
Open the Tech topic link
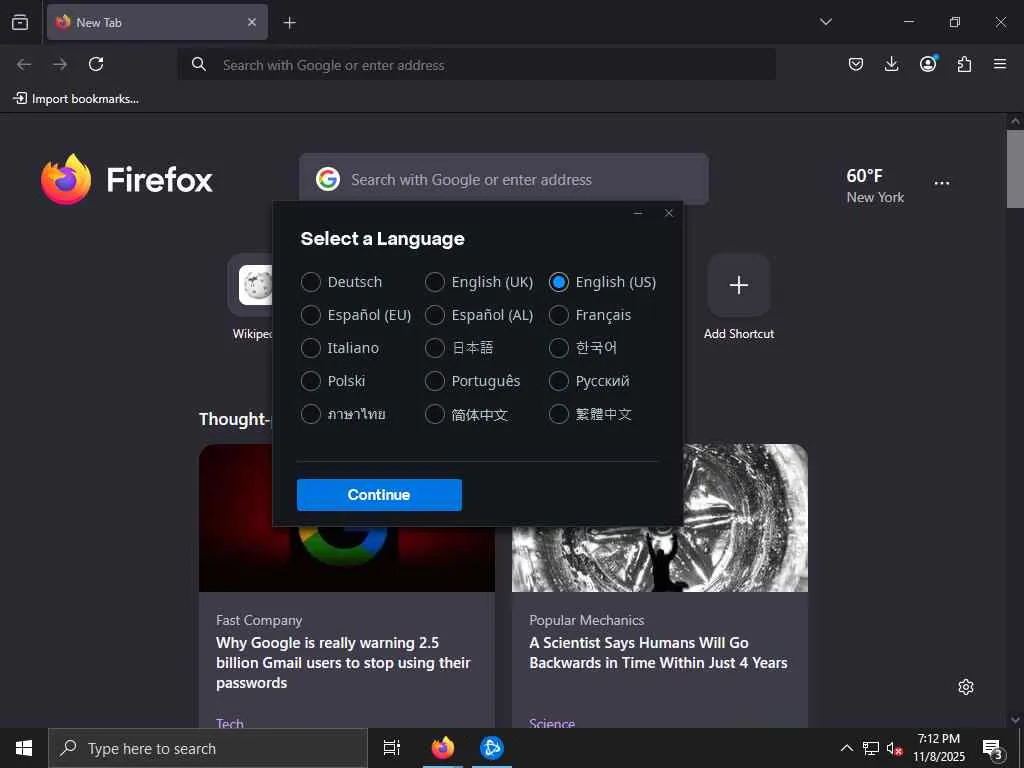pyautogui.click(x=230, y=723)
